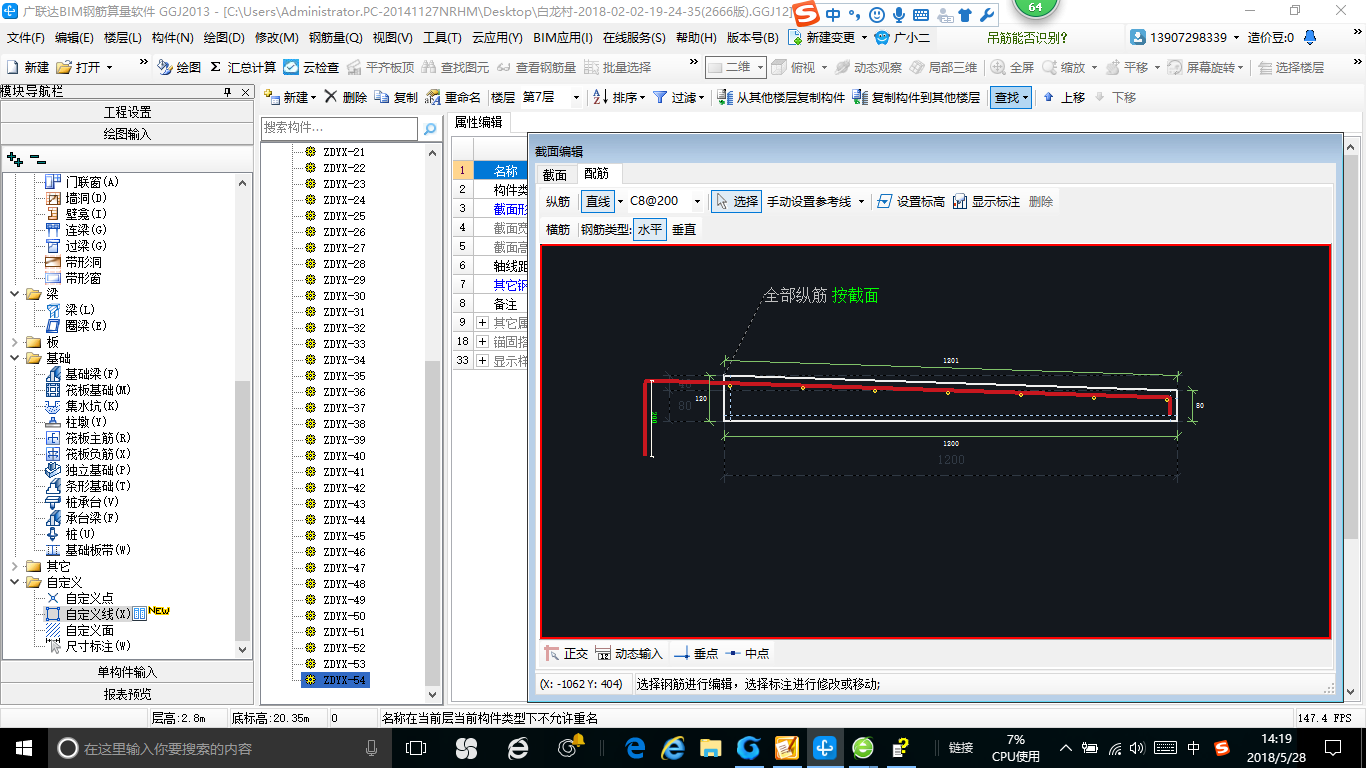Open taskbar search box

point(219,748)
